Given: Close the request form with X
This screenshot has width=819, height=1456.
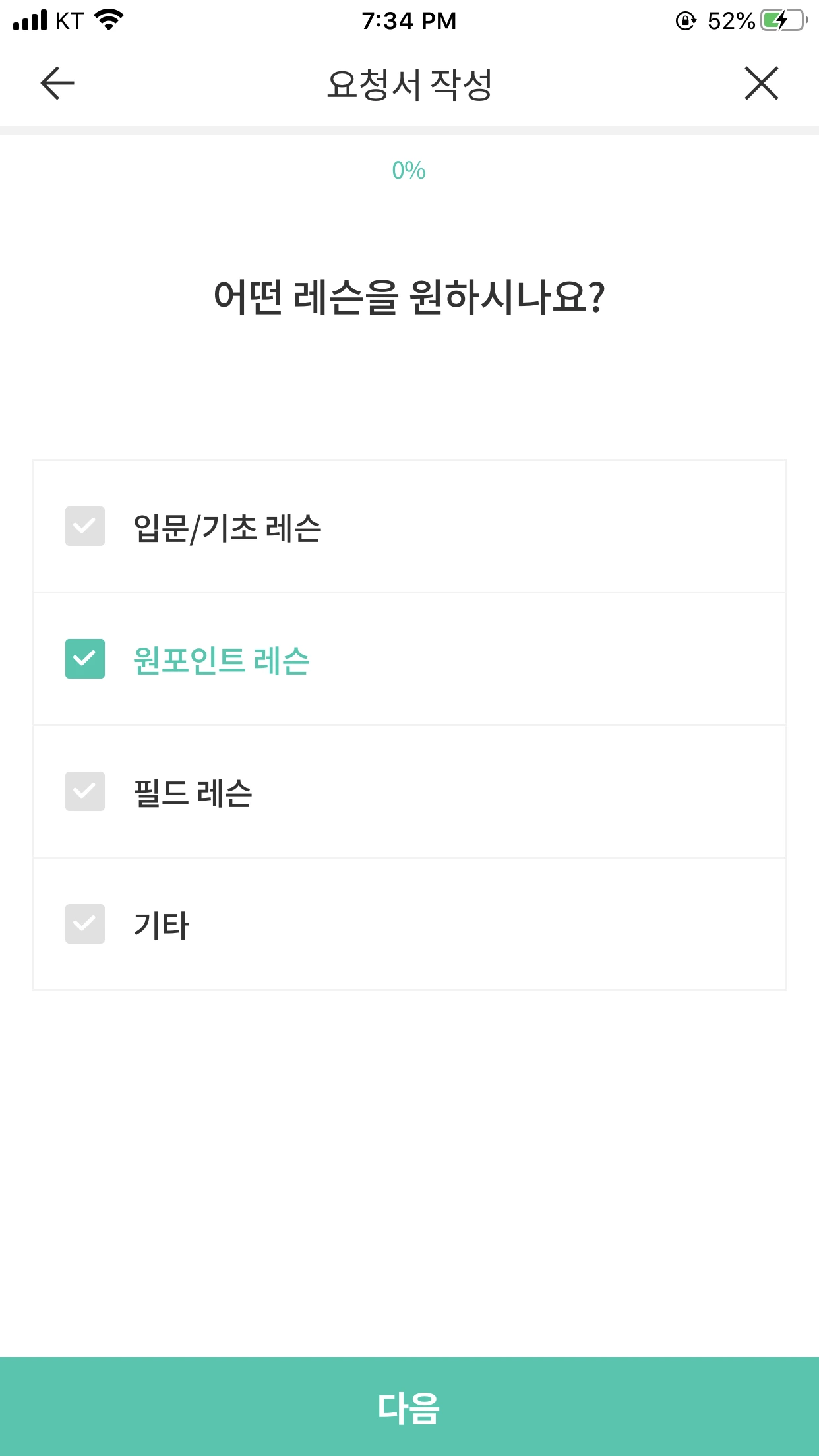Looking at the screenshot, I should tap(762, 83).
